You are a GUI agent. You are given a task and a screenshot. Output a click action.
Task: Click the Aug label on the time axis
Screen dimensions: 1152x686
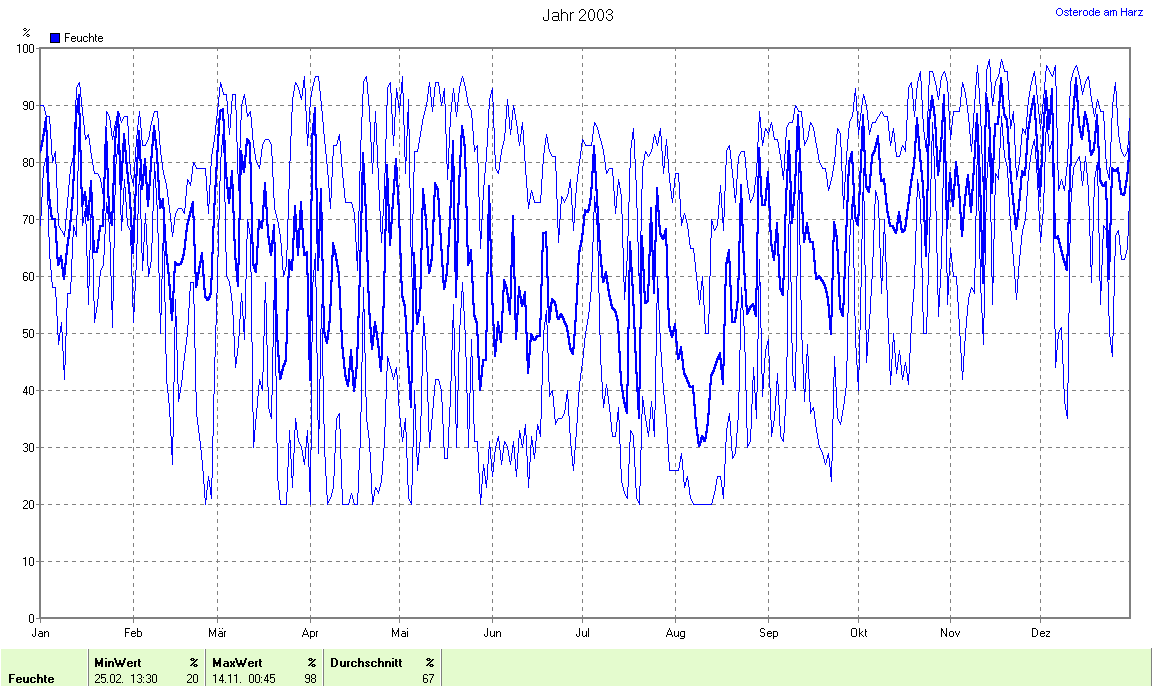tap(675, 633)
